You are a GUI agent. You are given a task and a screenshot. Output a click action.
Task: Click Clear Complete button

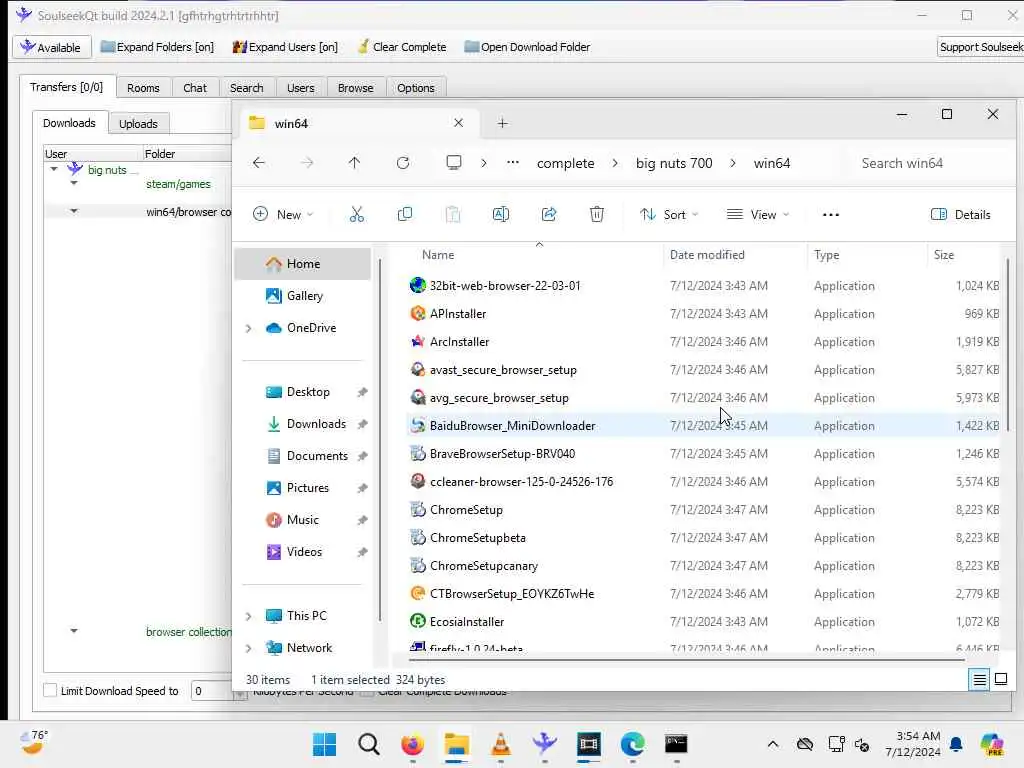click(x=402, y=47)
